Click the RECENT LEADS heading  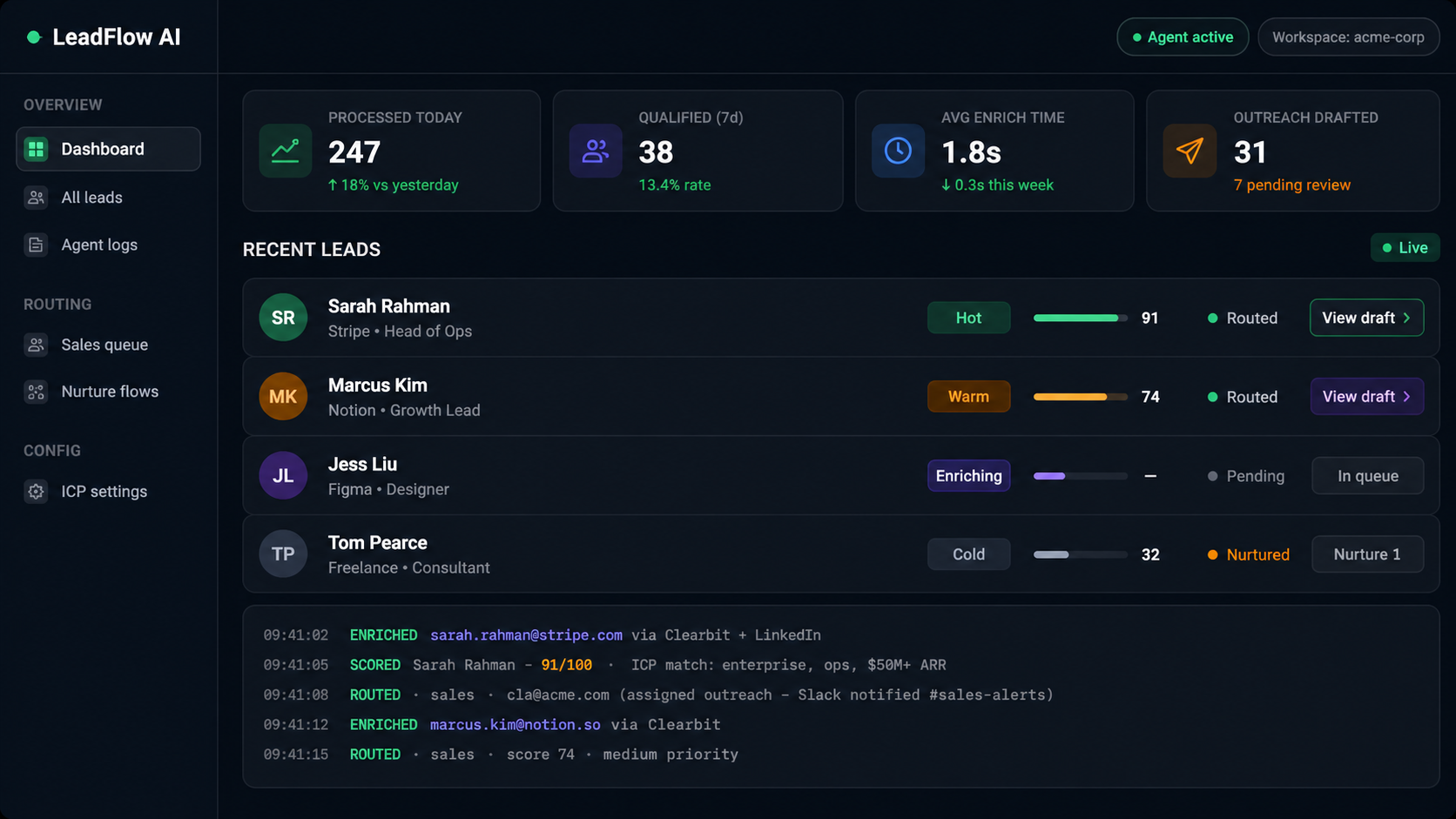pos(311,250)
